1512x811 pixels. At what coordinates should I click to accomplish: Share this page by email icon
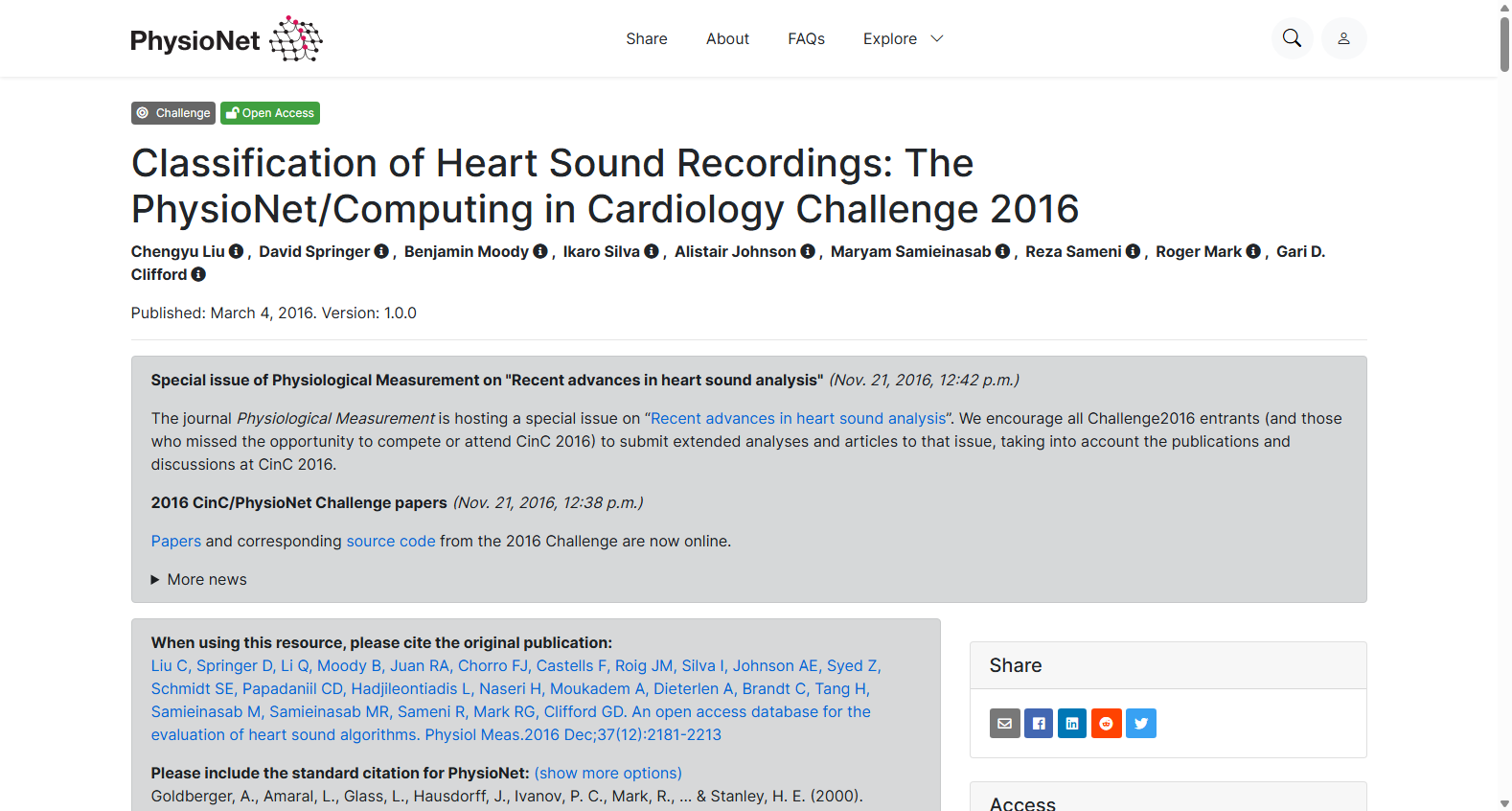(1005, 724)
